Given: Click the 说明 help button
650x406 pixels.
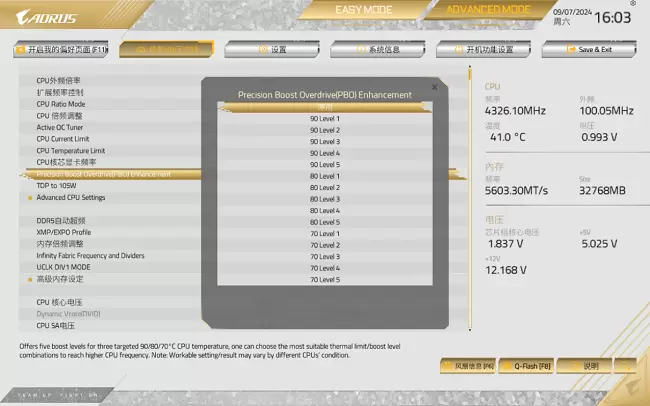Looking at the screenshot, I should [592, 367].
